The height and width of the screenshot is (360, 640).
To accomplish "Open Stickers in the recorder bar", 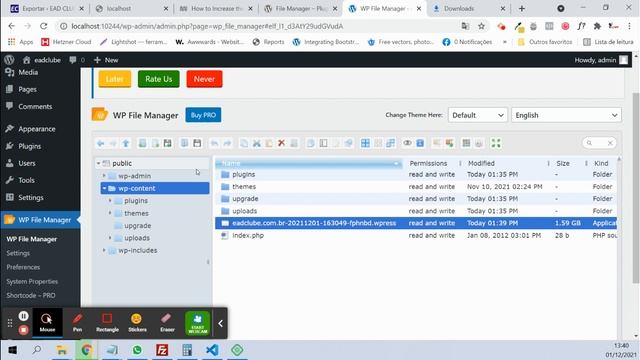I will tap(137, 322).
